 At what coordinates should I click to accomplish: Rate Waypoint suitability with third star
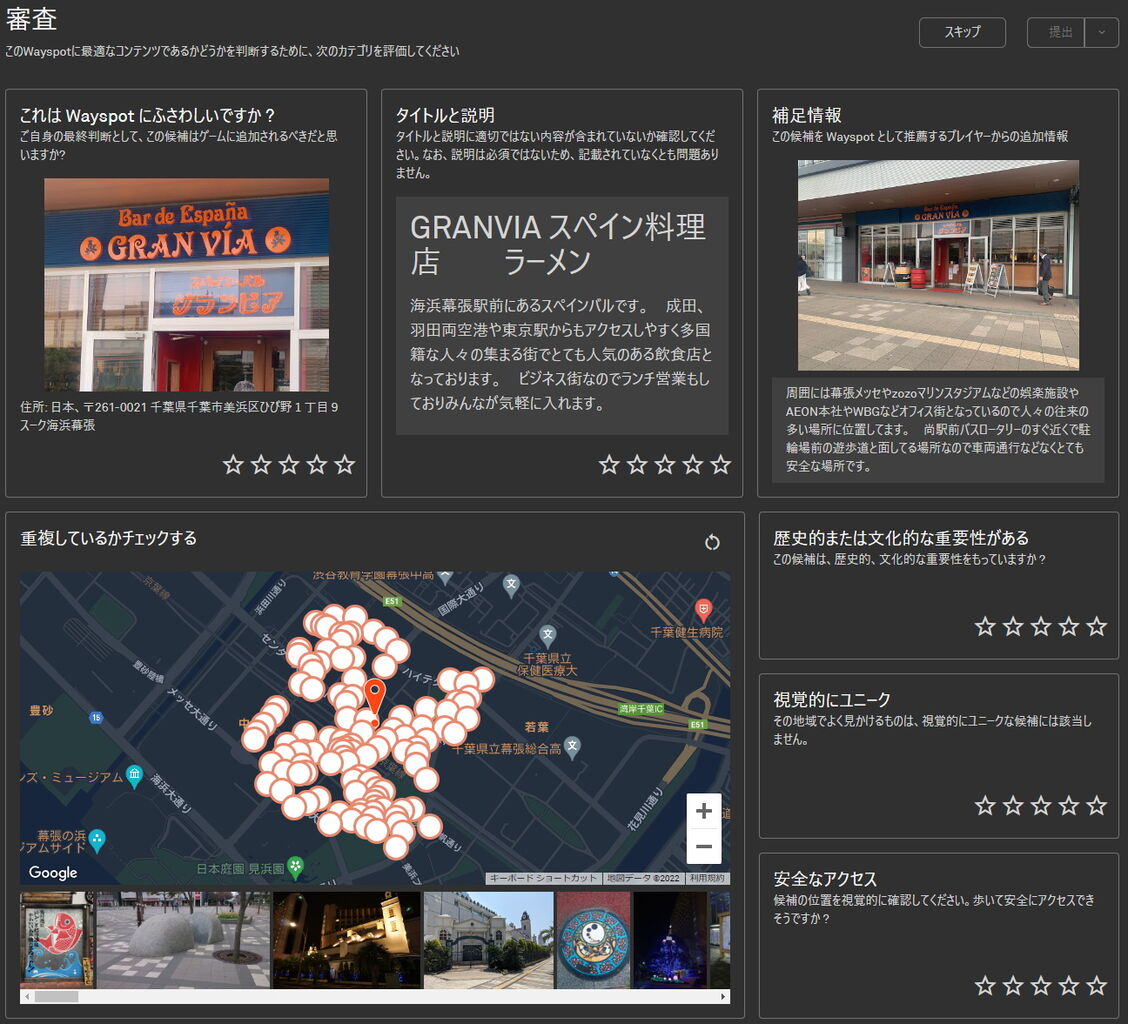pyautogui.click(x=288, y=464)
